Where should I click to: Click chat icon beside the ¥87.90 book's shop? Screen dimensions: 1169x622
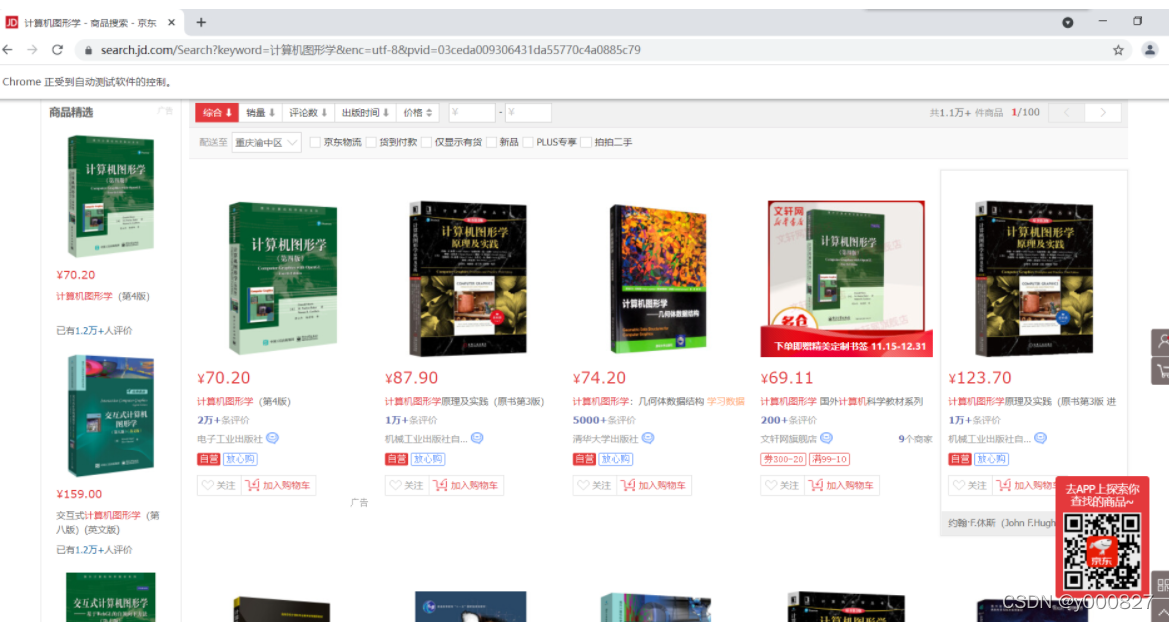[477, 439]
